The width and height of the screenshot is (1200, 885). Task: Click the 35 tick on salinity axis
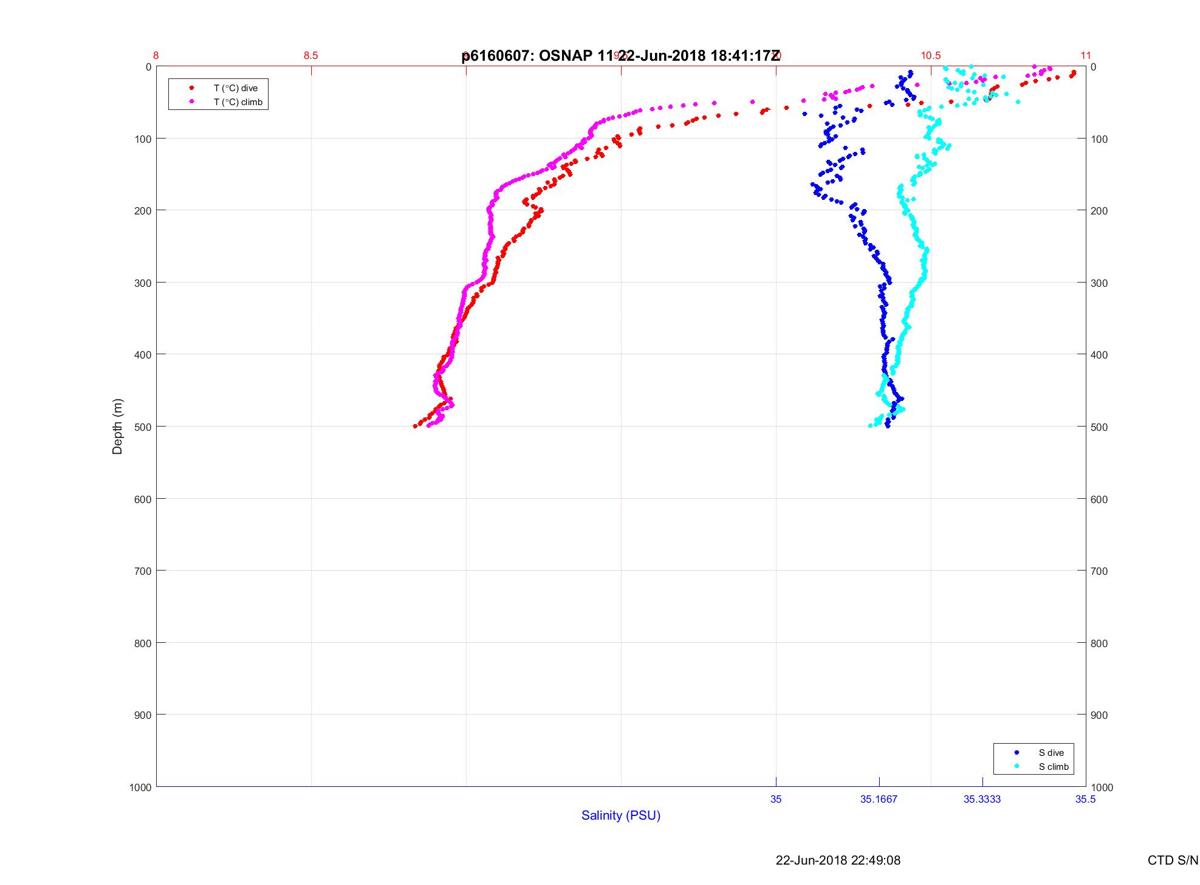click(776, 799)
